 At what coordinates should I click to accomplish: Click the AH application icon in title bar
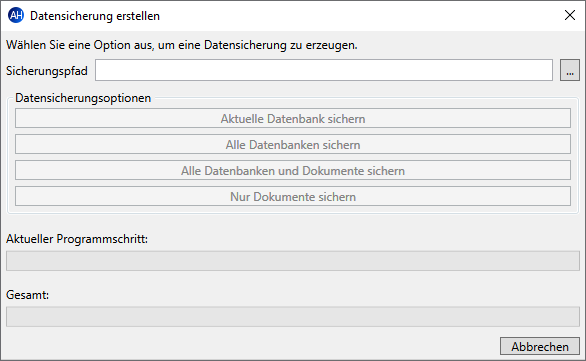pyautogui.click(x=16, y=16)
